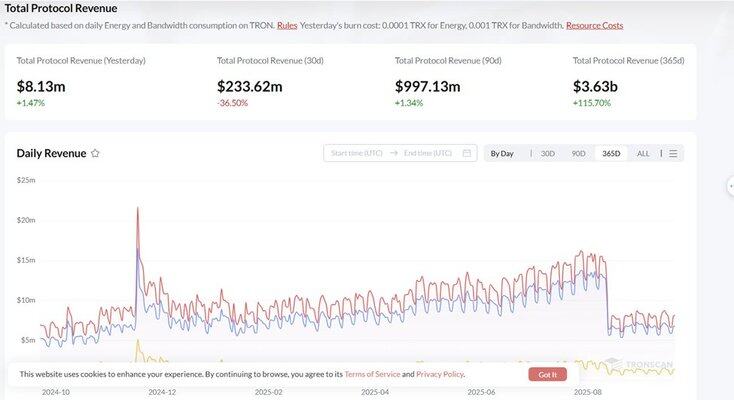Favorite the Daily Revenue chart with the star icon

pyautogui.click(x=95, y=153)
